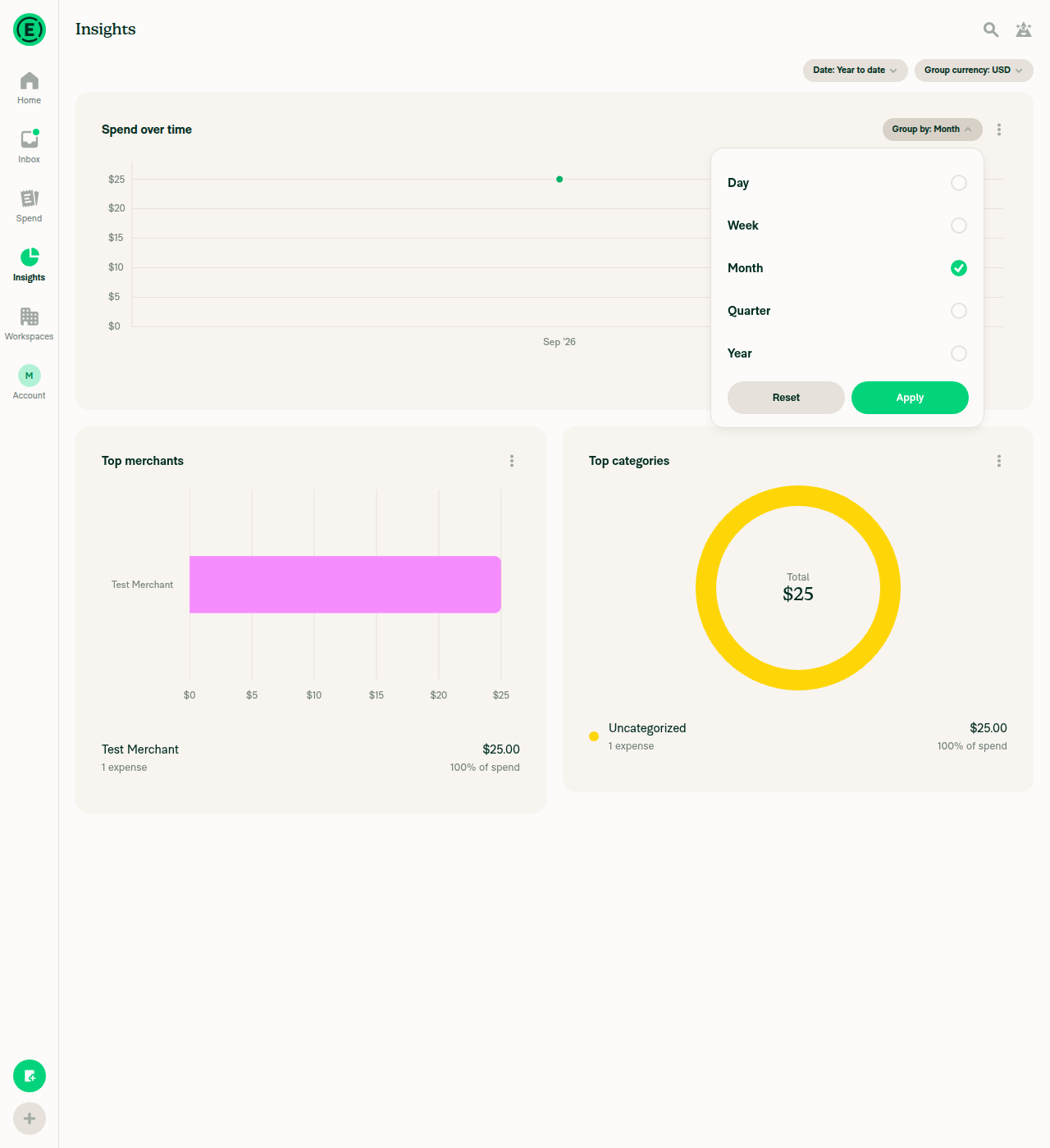Viewport: 1050px width, 1148px height.
Task: Collapse the Group by: Month dropdown
Action: click(x=933, y=130)
